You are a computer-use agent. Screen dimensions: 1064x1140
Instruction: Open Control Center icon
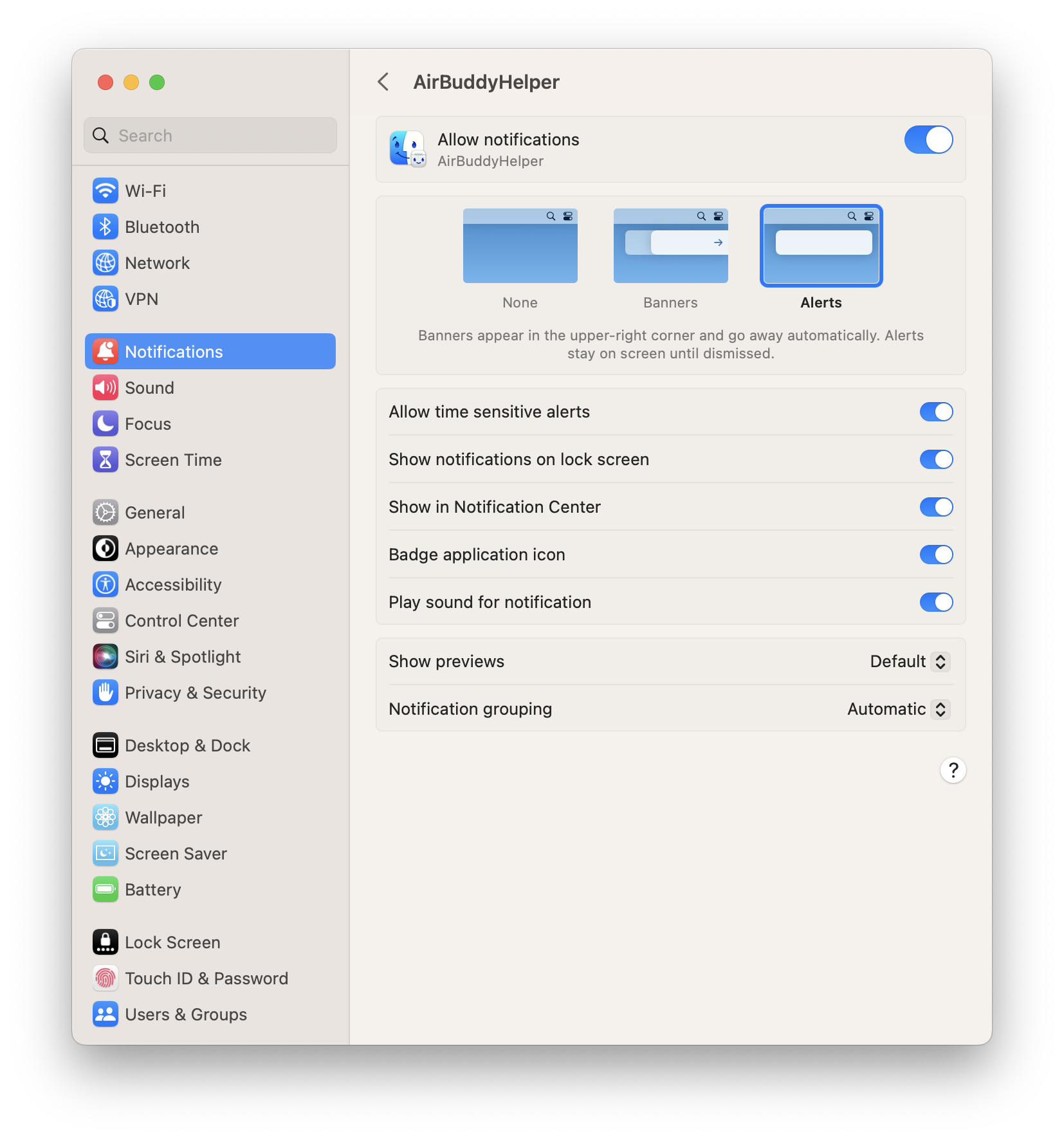pyautogui.click(x=105, y=620)
